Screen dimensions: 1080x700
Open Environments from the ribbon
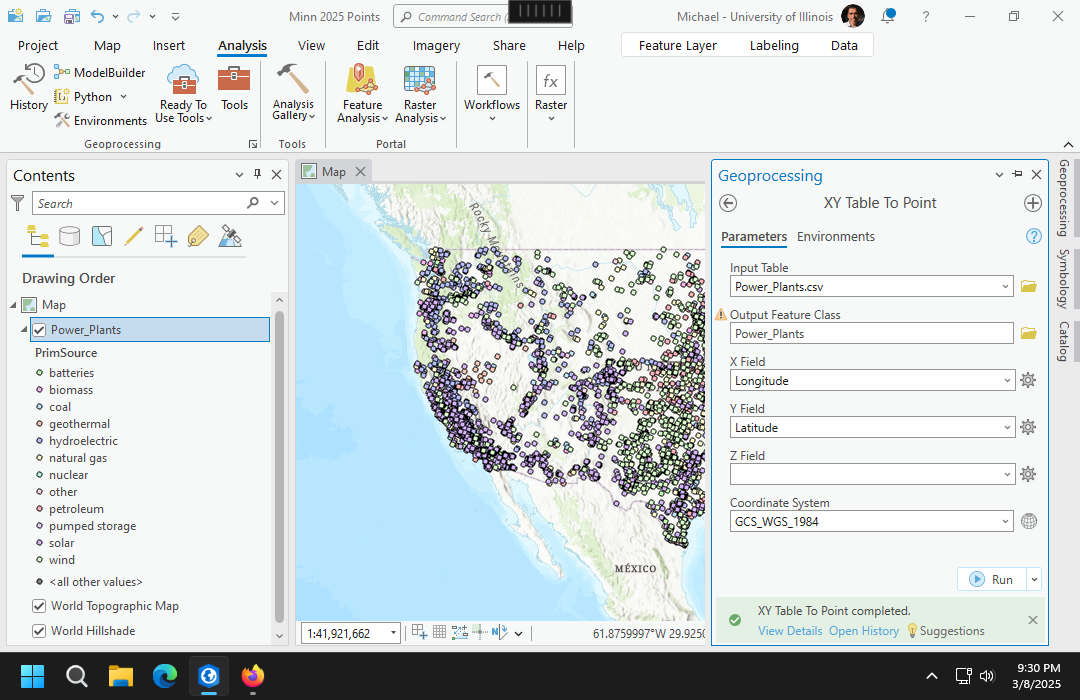click(100, 121)
